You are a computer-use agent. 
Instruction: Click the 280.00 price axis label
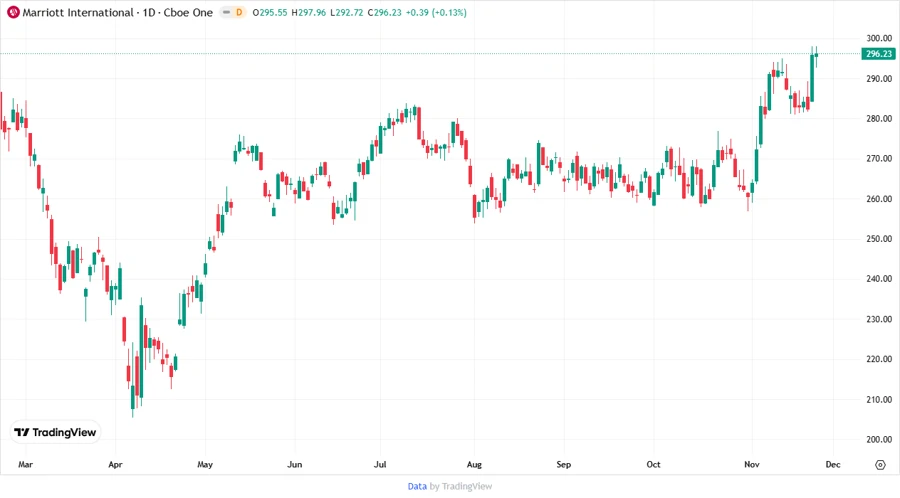[x=879, y=119]
